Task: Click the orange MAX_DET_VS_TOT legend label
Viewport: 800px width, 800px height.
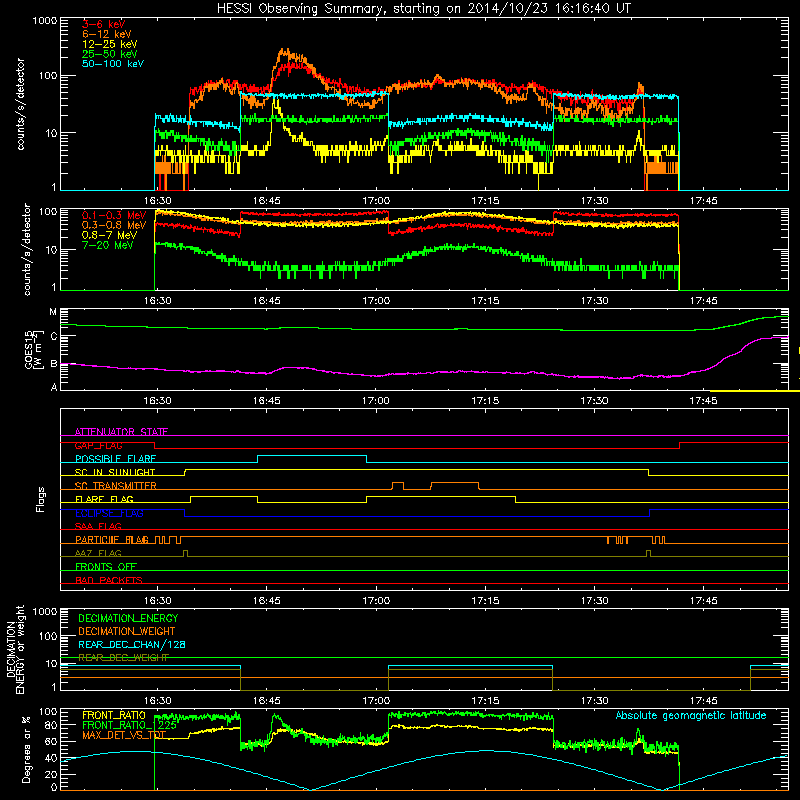Action: (x=124, y=736)
